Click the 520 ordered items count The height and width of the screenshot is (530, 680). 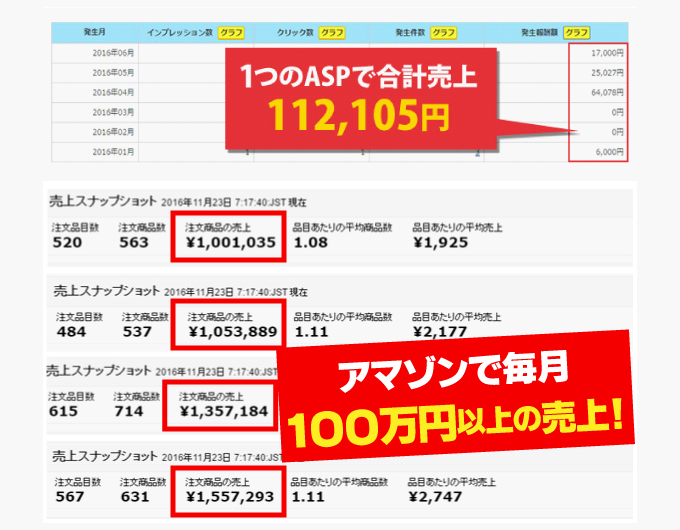coord(68,242)
